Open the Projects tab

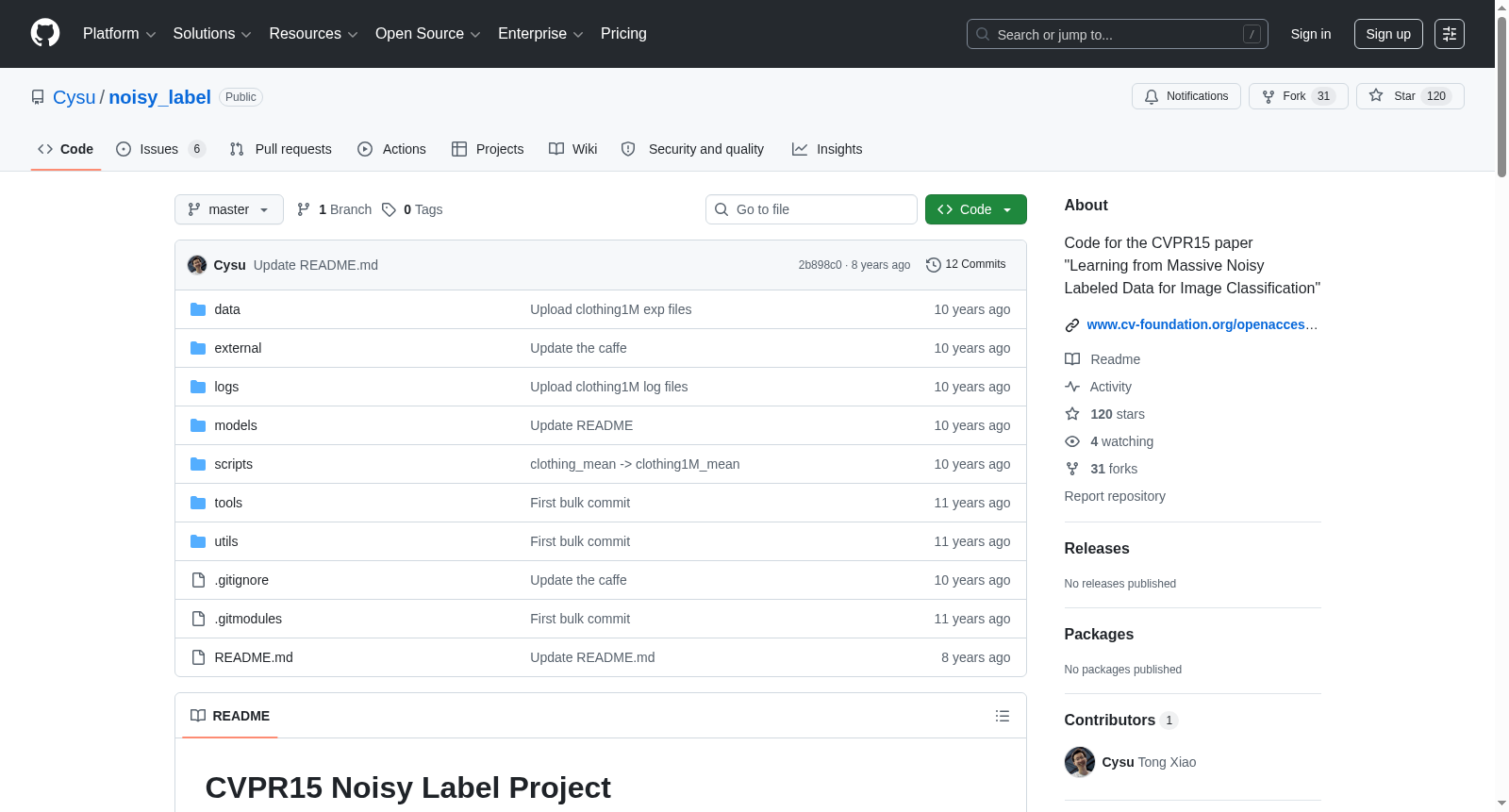488,149
